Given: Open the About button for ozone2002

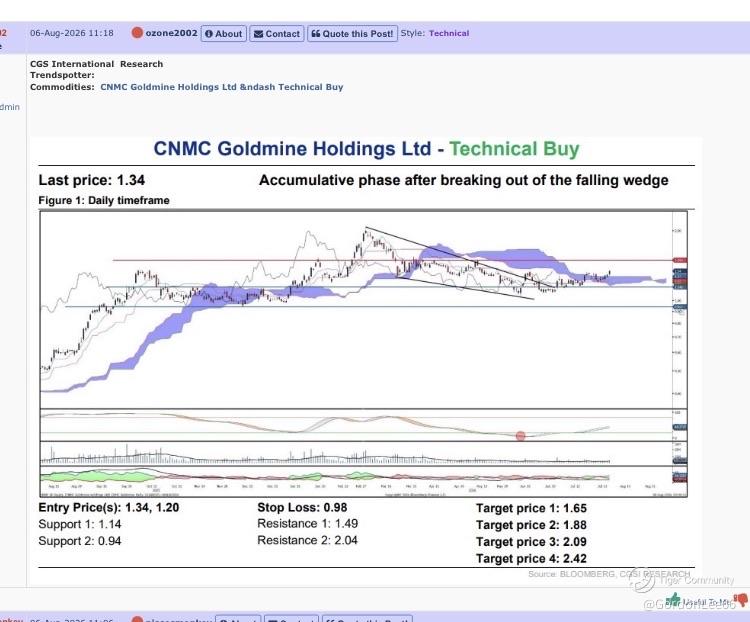Looking at the screenshot, I should click(224, 33).
